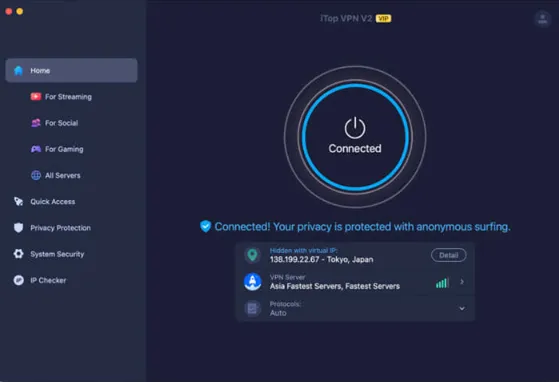
Task: Click the Detail button
Action: point(448,255)
